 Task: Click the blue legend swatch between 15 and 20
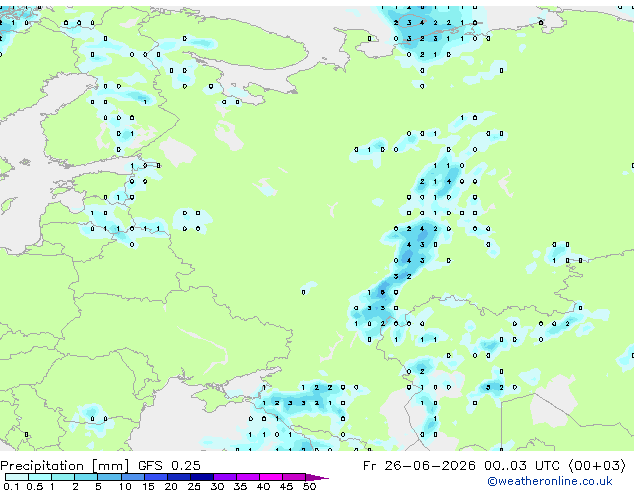pyautogui.click(x=155, y=477)
